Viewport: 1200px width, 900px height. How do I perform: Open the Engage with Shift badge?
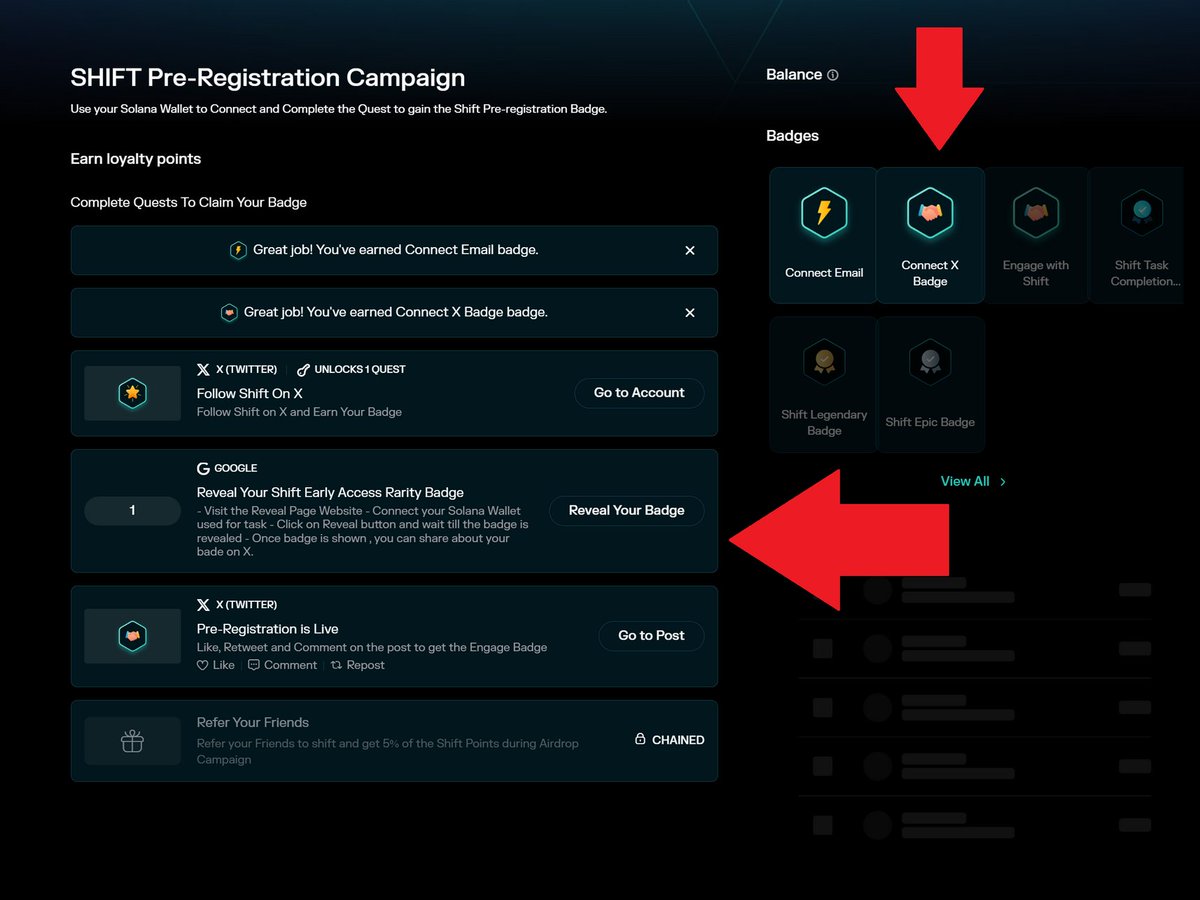pos(1036,235)
